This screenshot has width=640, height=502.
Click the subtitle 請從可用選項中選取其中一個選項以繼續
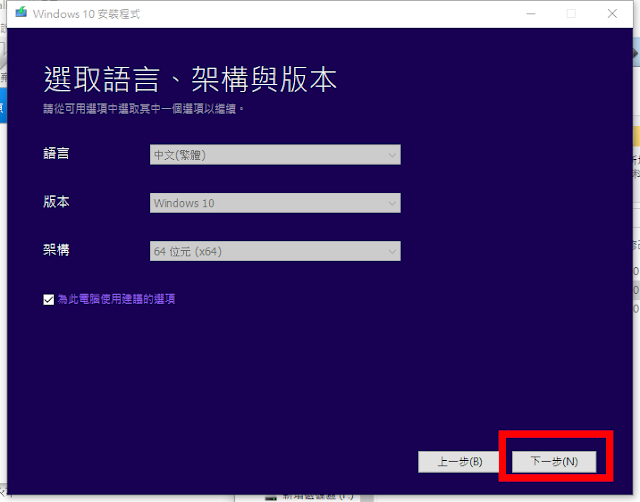[x=144, y=109]
